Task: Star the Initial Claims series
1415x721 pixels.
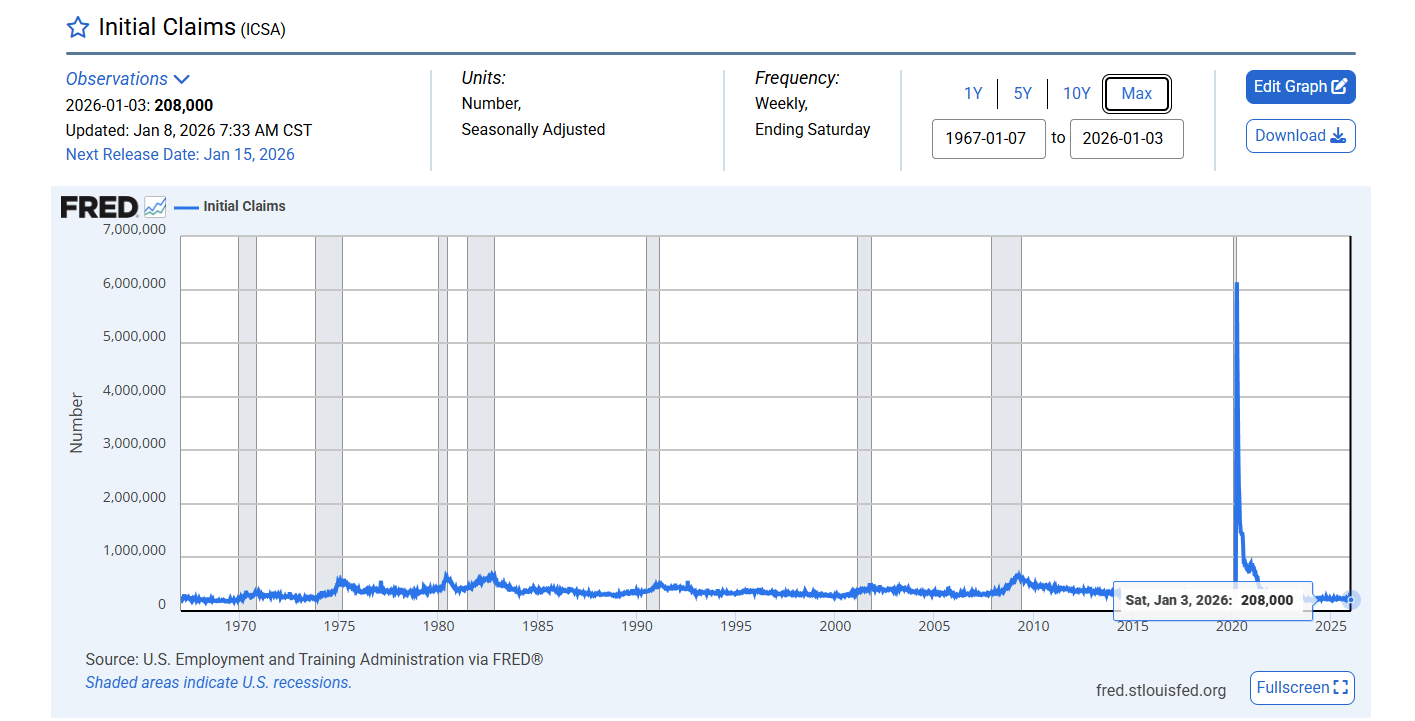Action: [x=77, y=27]
